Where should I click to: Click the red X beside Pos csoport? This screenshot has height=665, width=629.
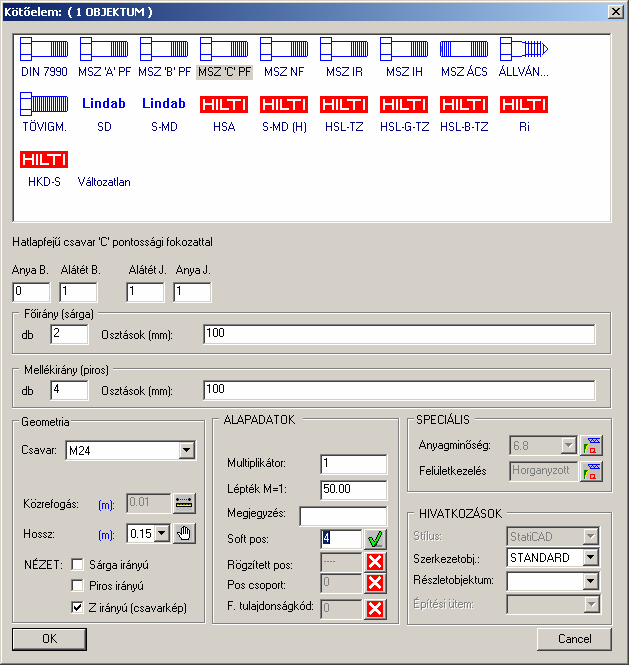point(375,583)
